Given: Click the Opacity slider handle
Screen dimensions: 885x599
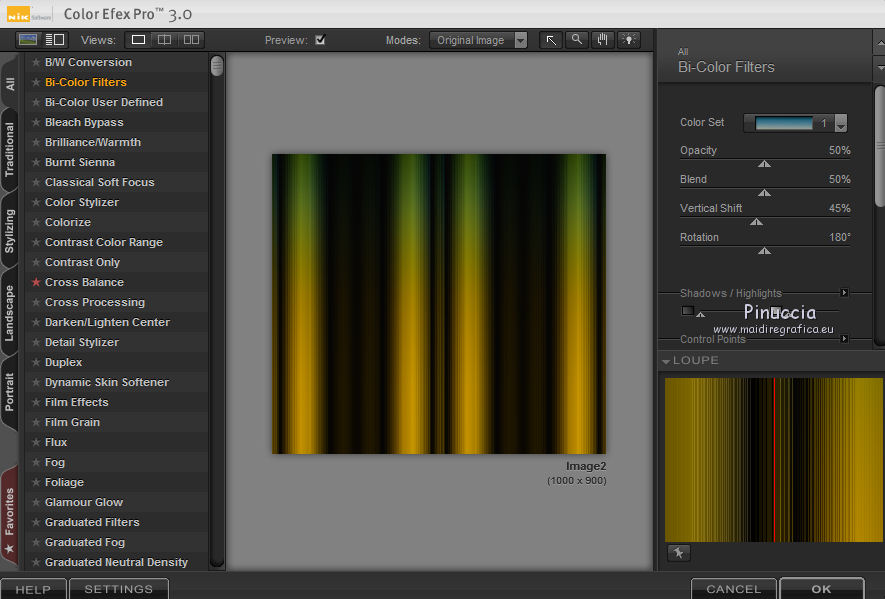Looking at the screenshot, I should (x=764, y=163).
